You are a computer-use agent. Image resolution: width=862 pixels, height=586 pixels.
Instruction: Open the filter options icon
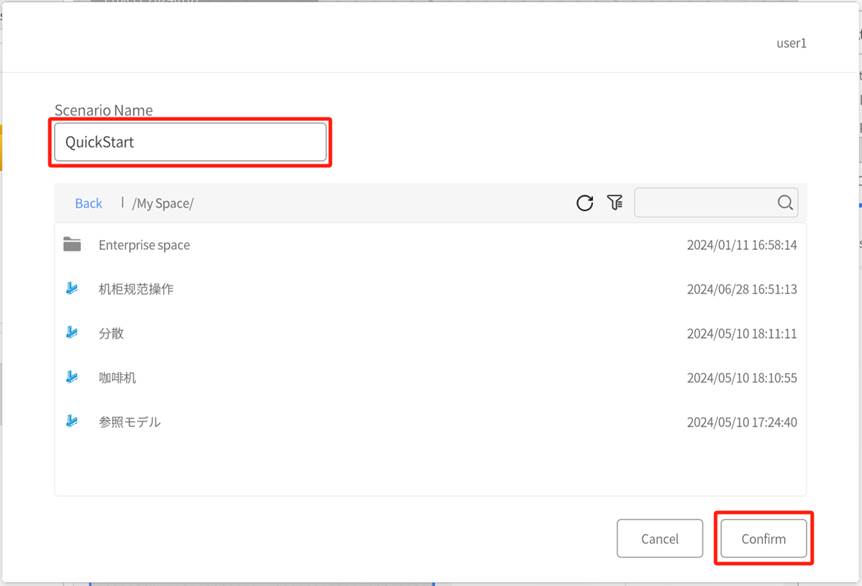pyautogui.click(x=615, y=203)
